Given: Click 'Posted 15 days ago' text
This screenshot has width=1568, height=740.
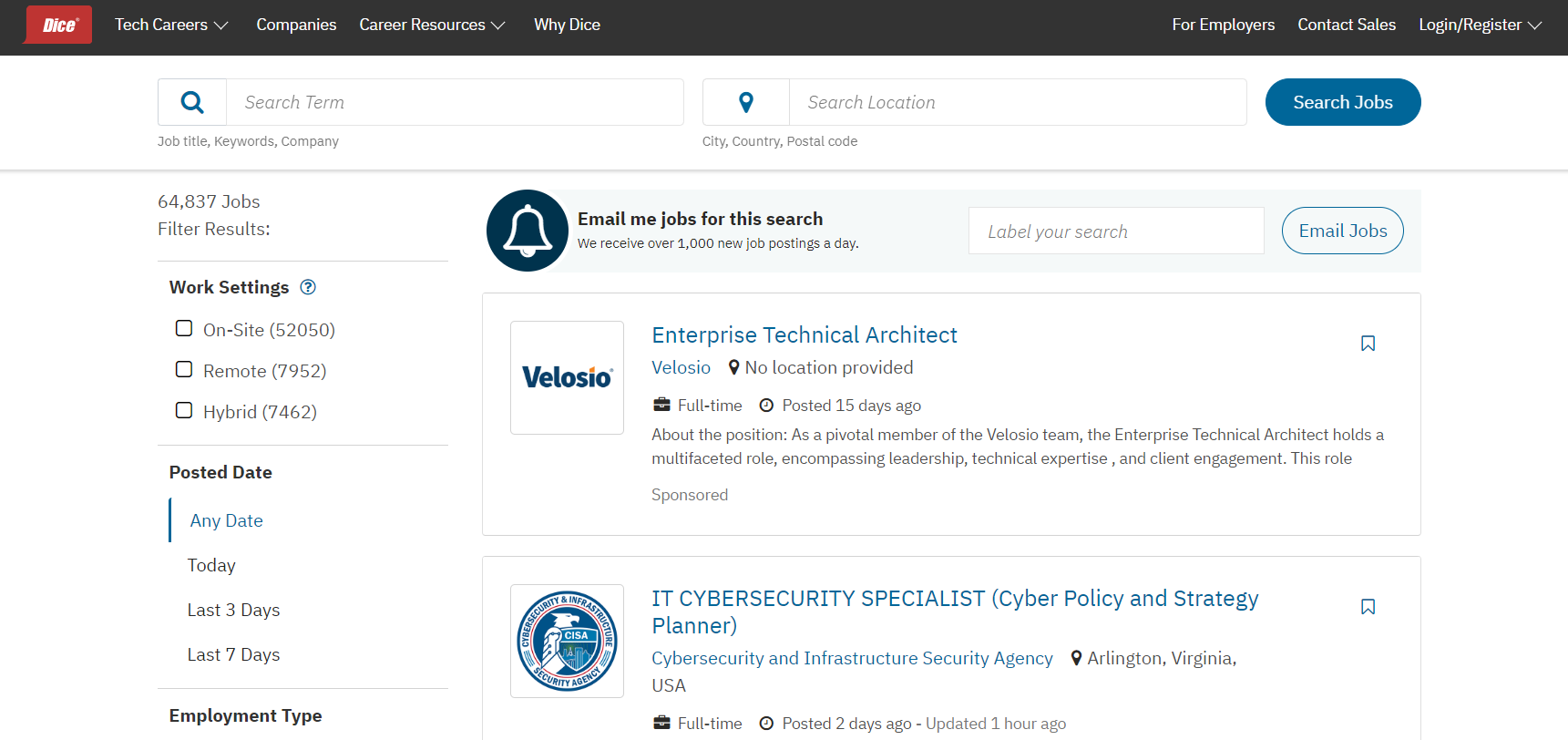Looking at the screenshot, I should click(x=851, y=406).
